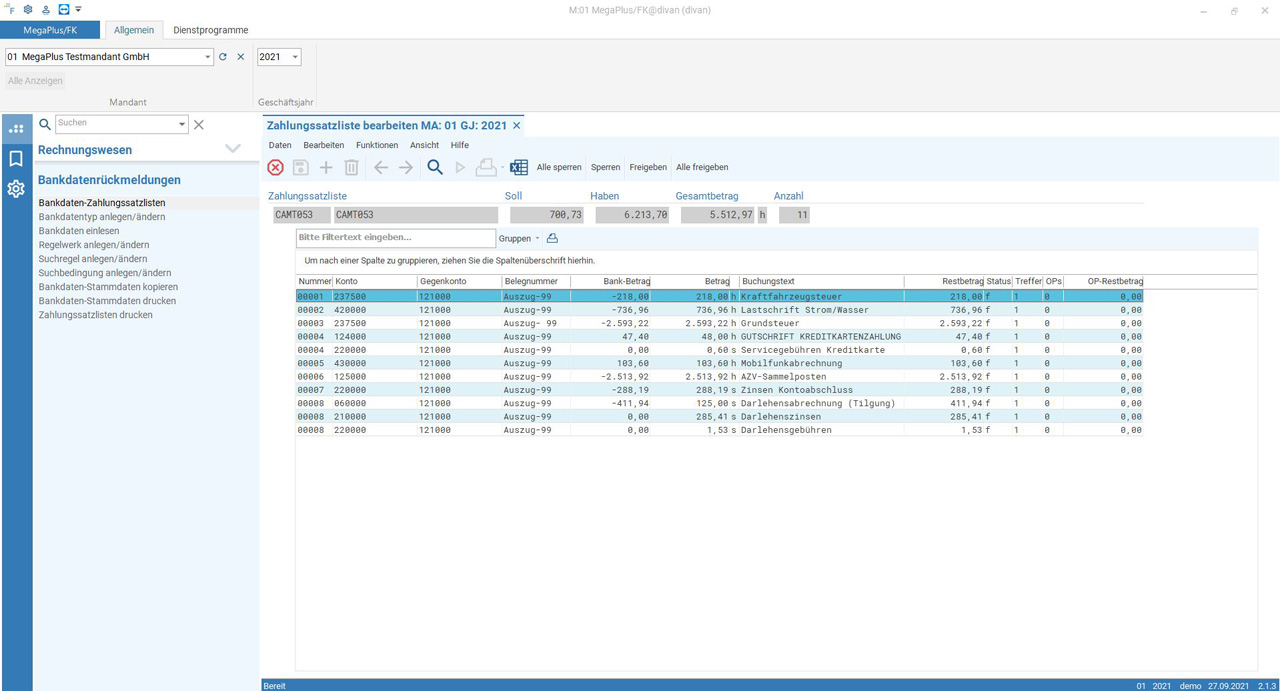Click the play triangle toolbar icon

pos(460,168)
